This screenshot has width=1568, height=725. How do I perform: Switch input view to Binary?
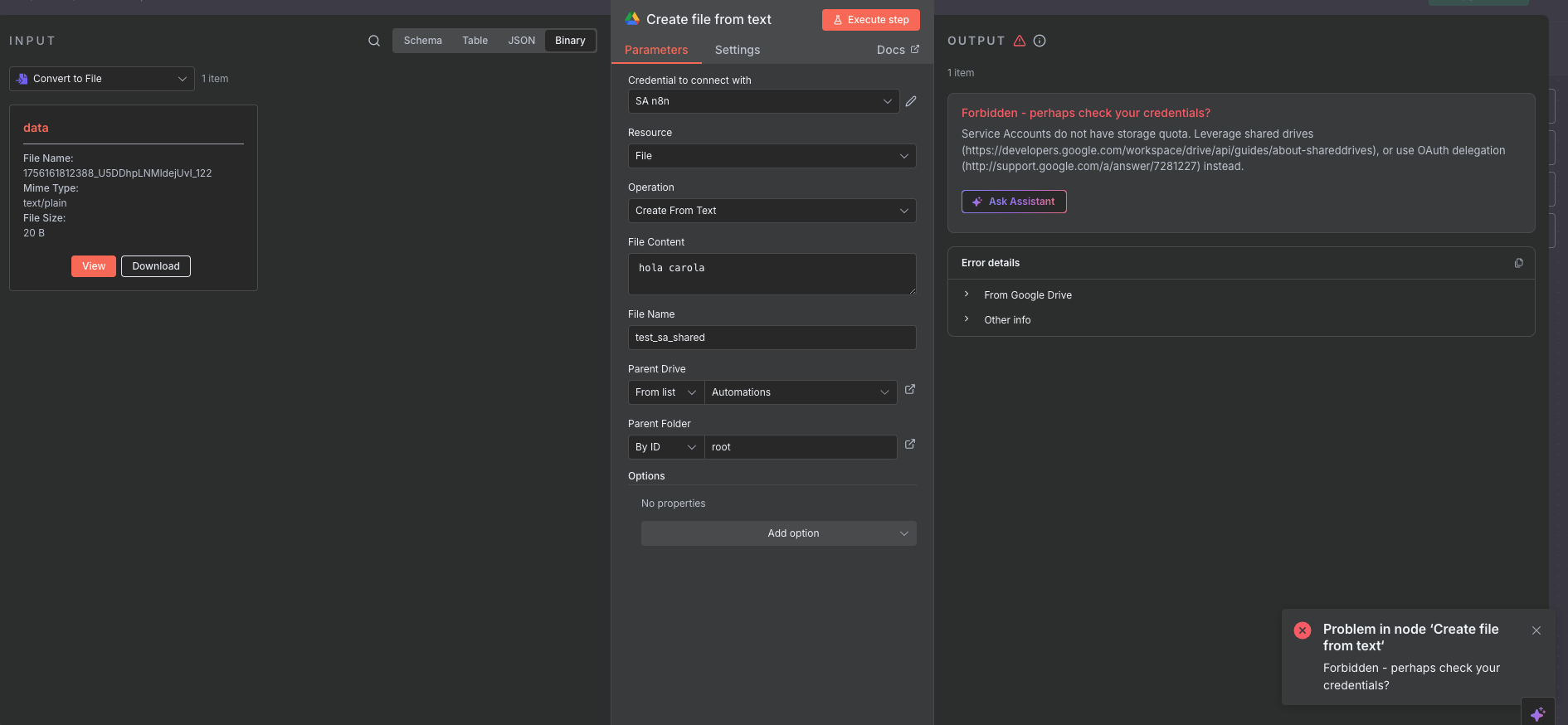[570, 41]
